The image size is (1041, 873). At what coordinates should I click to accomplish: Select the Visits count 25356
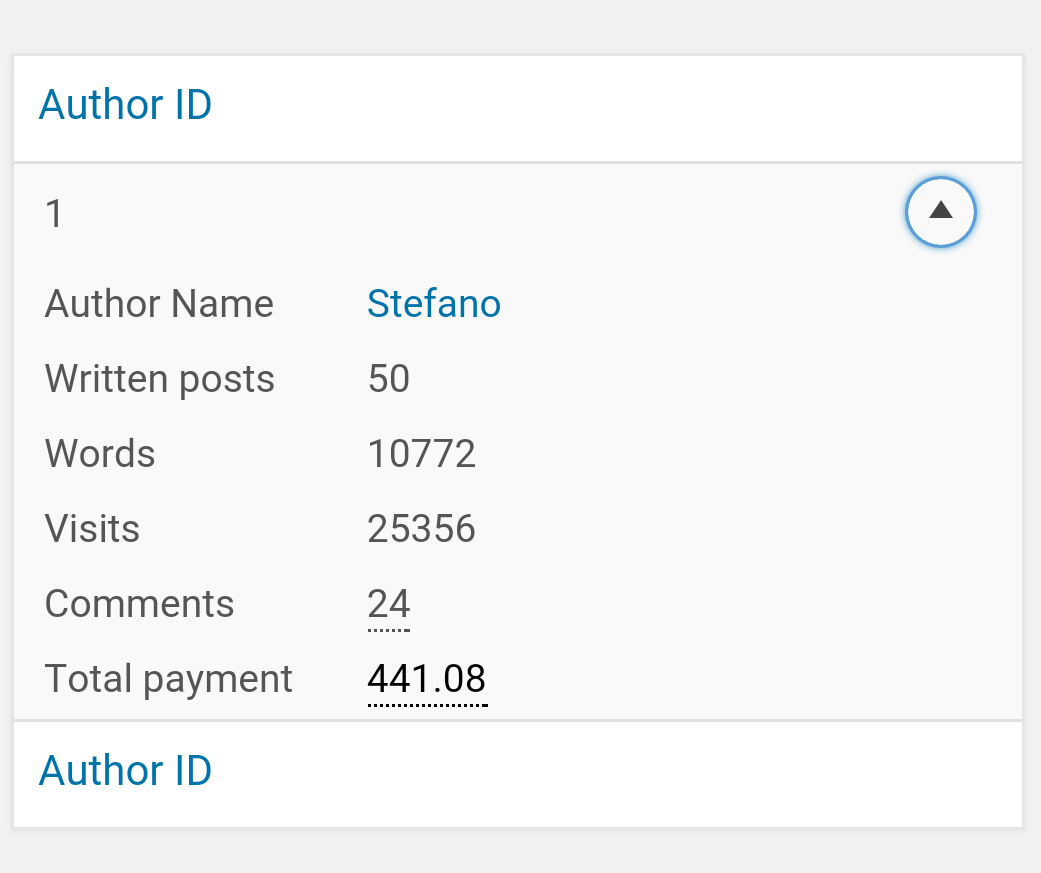421,529
